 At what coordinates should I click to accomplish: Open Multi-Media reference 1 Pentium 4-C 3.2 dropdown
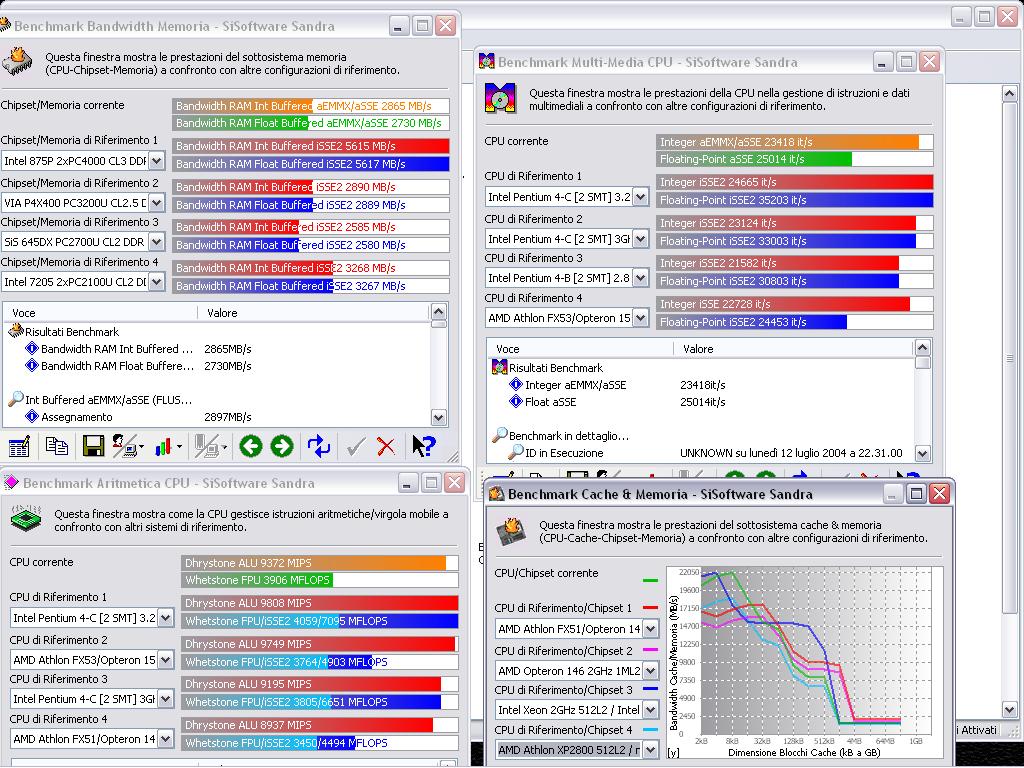641,197
